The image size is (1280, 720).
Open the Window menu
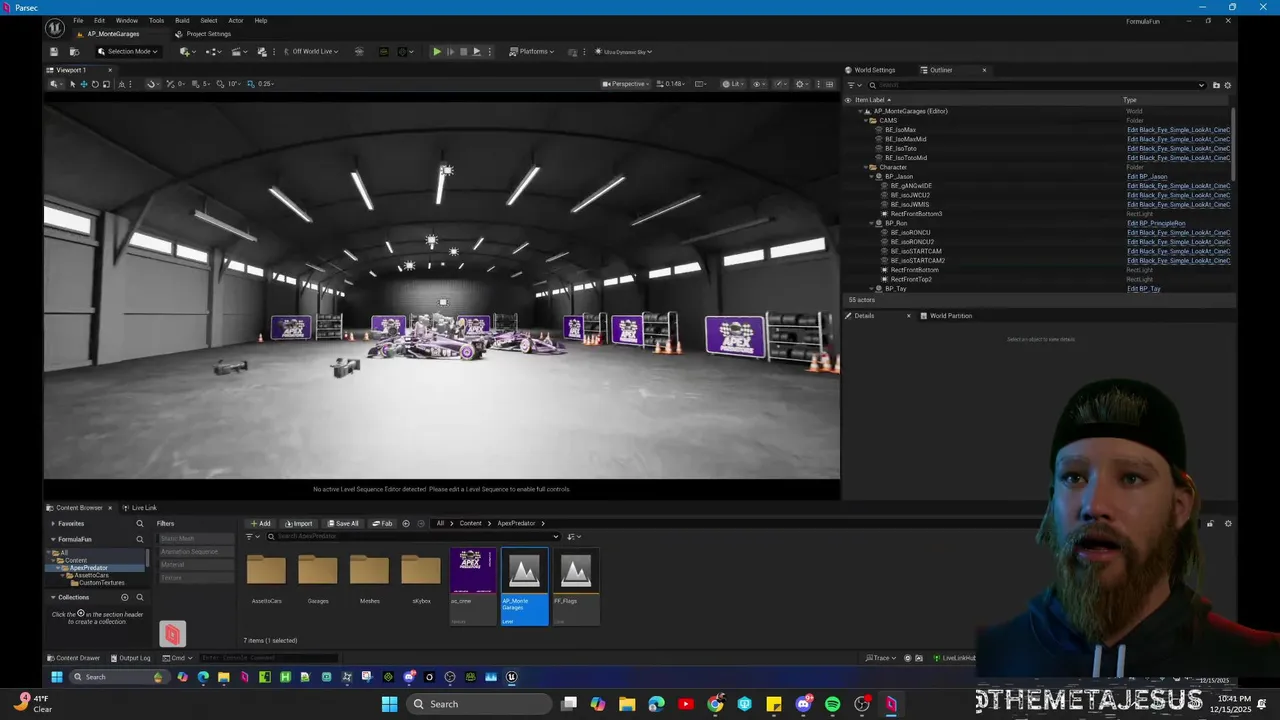(x=127, y=20)
